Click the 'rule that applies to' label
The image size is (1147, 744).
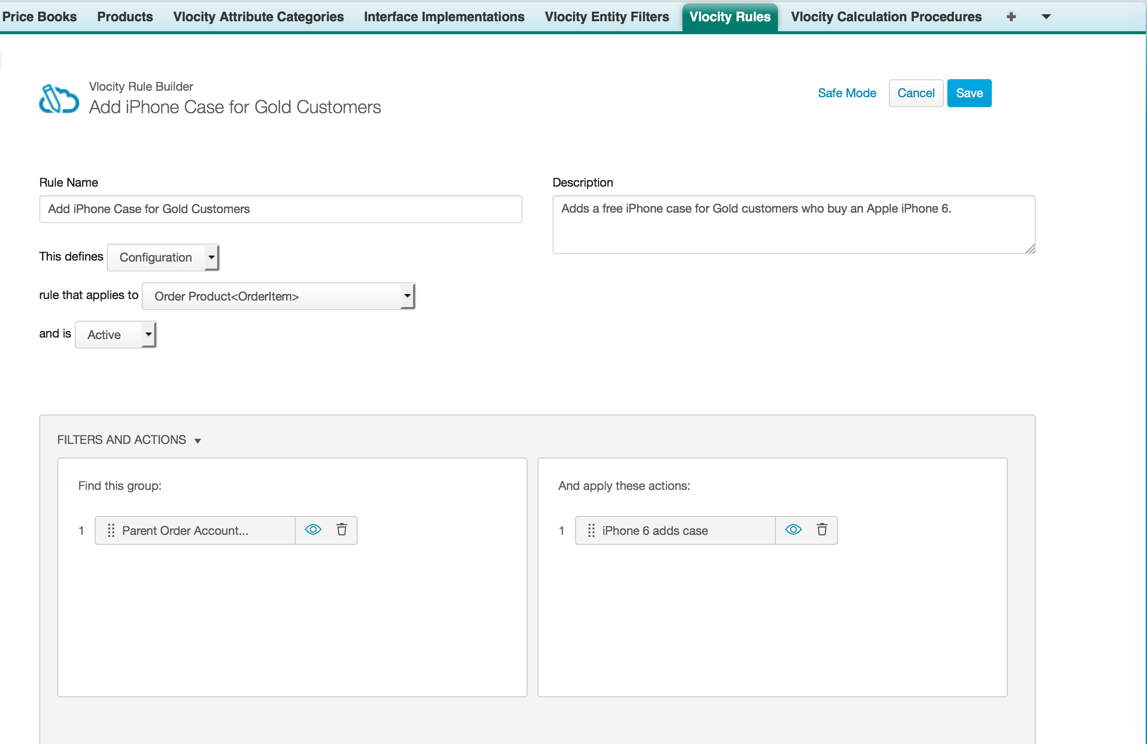(x=89, y=295)
